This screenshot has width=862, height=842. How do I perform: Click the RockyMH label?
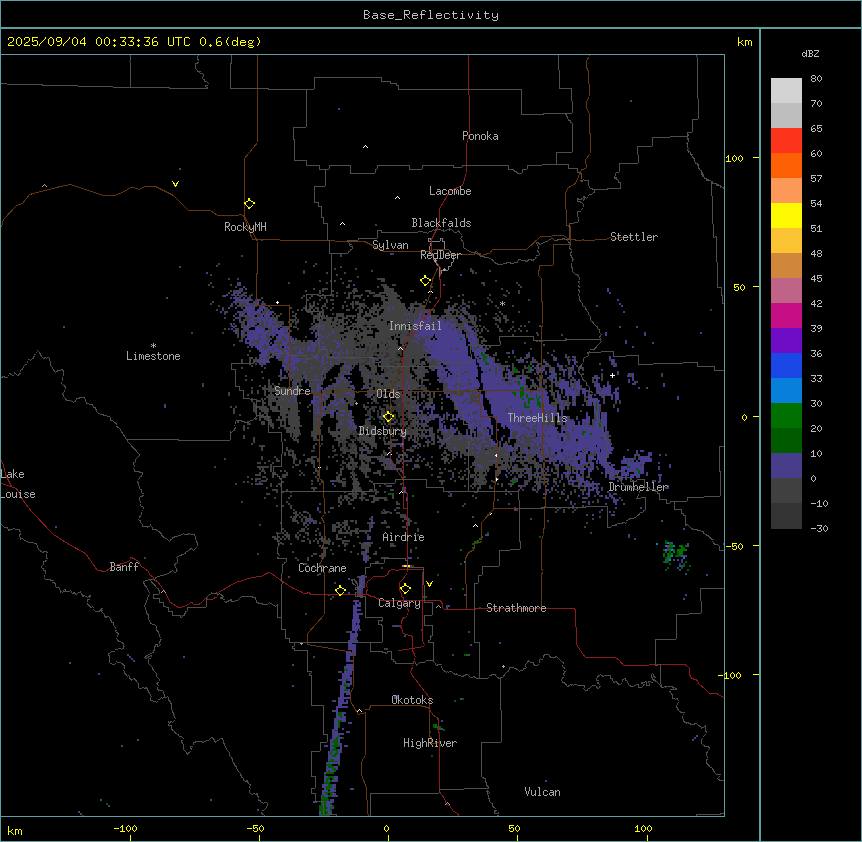click(x=245, y=227)
